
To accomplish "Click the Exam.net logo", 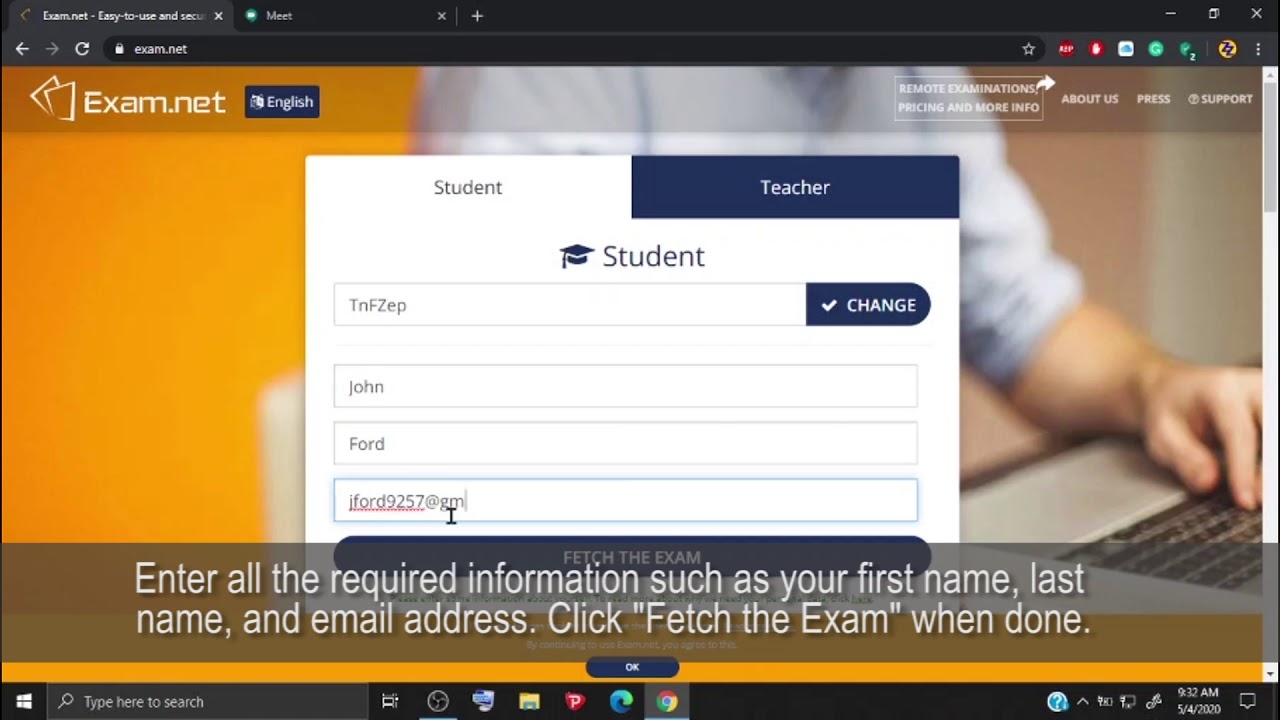I will click(128, 100).
